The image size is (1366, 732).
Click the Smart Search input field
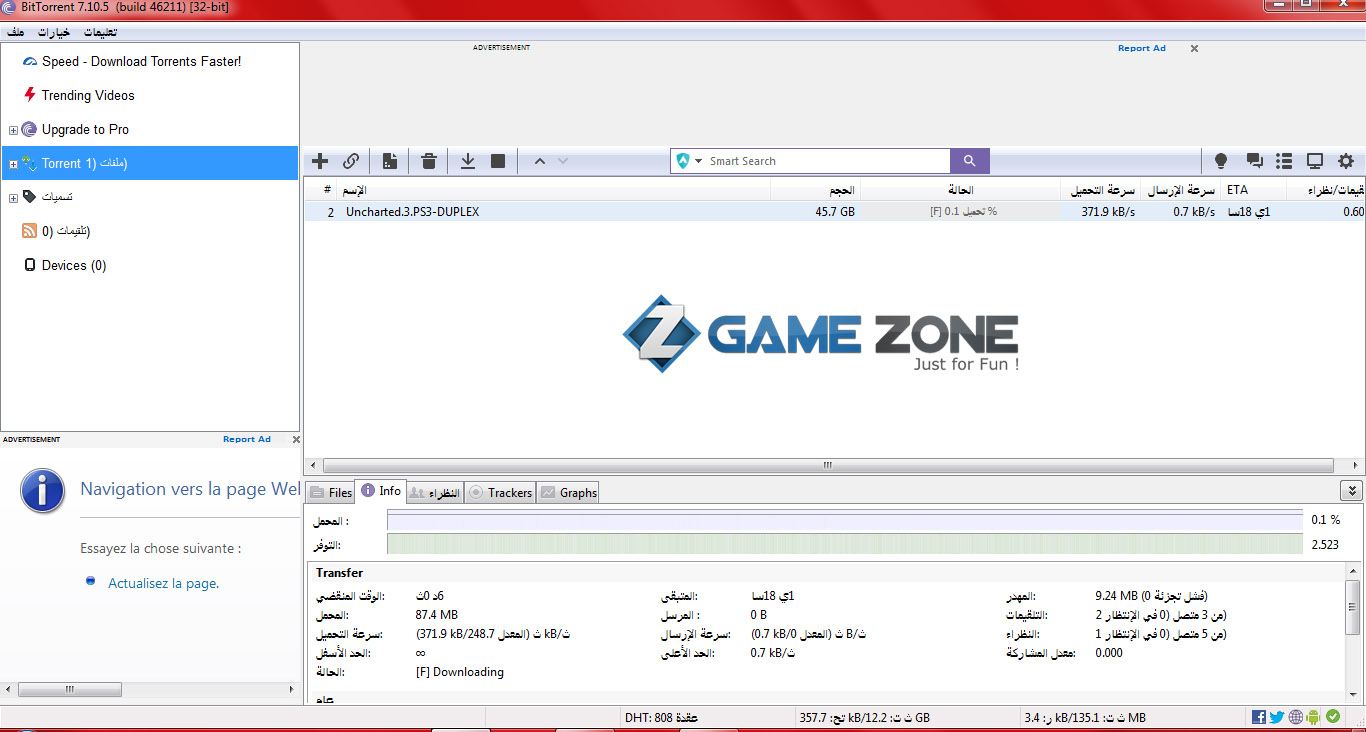click(x=825, y=161)
